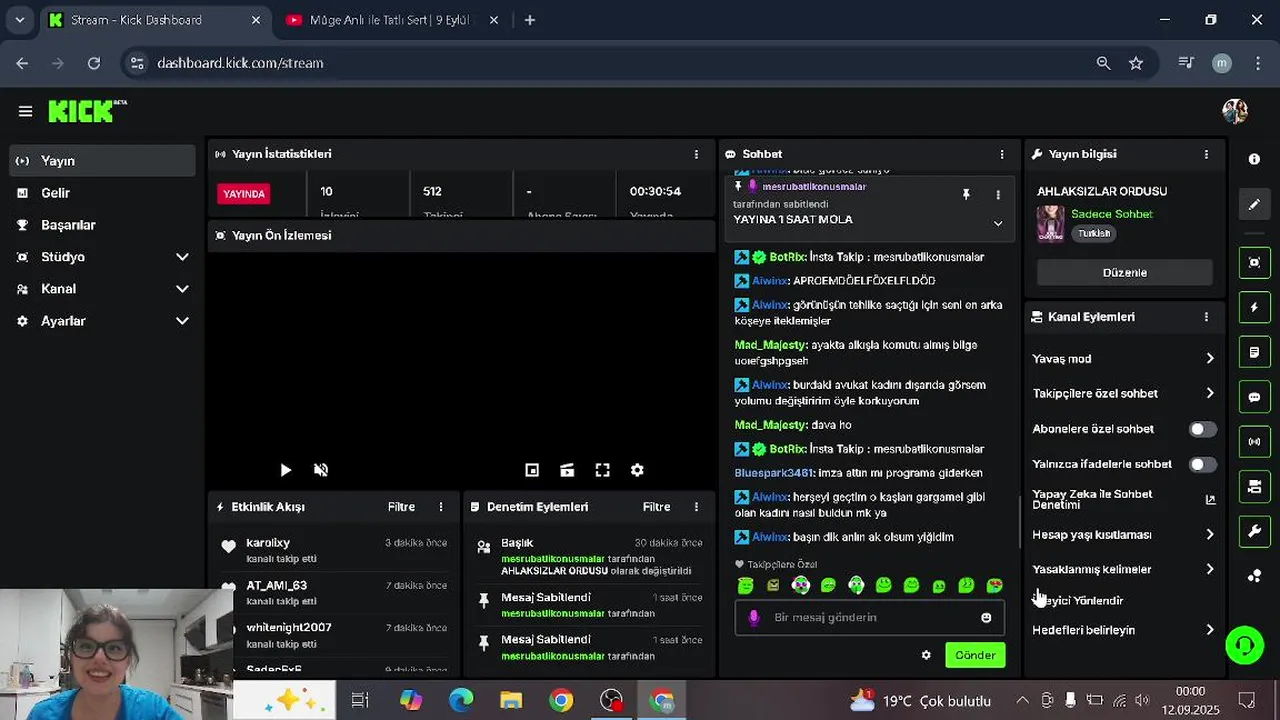Toggle the lightning activity feed icon in rail
The width and height of the screenshot is (1280, 720).
[1254, 307]
